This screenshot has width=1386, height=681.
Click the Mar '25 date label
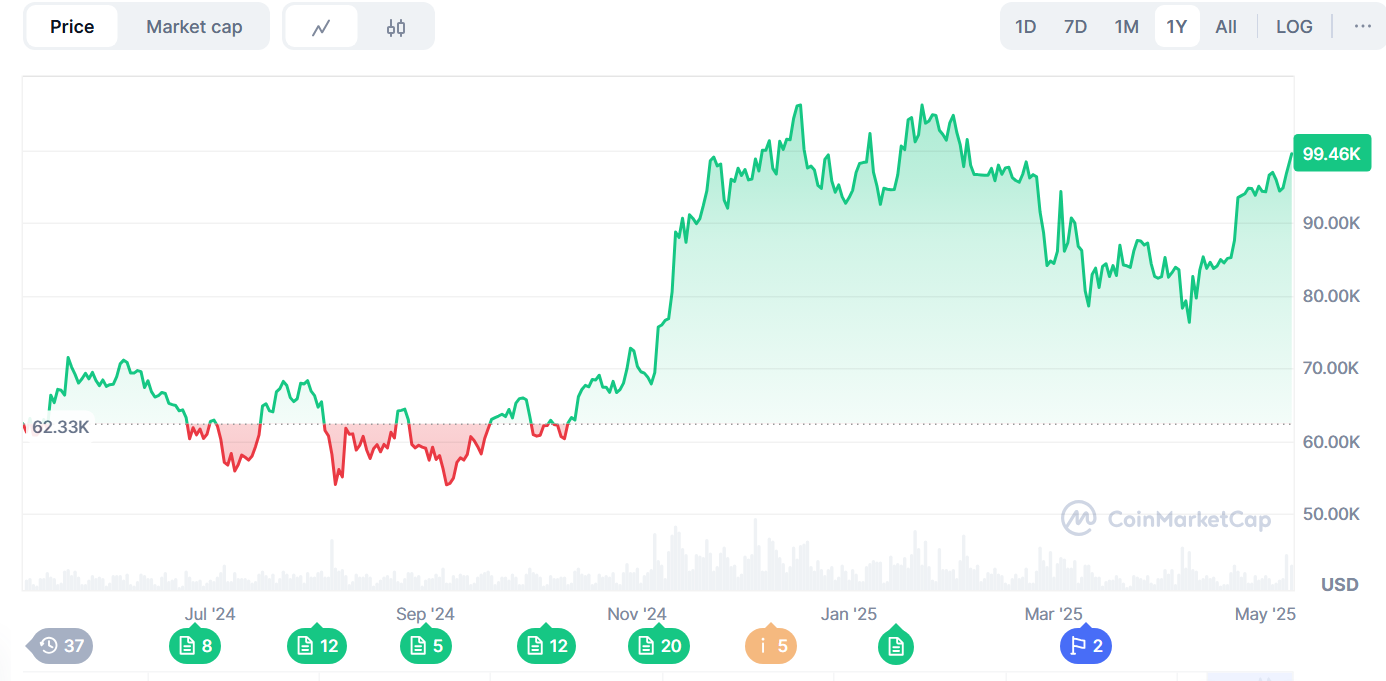click(x=1054, y=614)
